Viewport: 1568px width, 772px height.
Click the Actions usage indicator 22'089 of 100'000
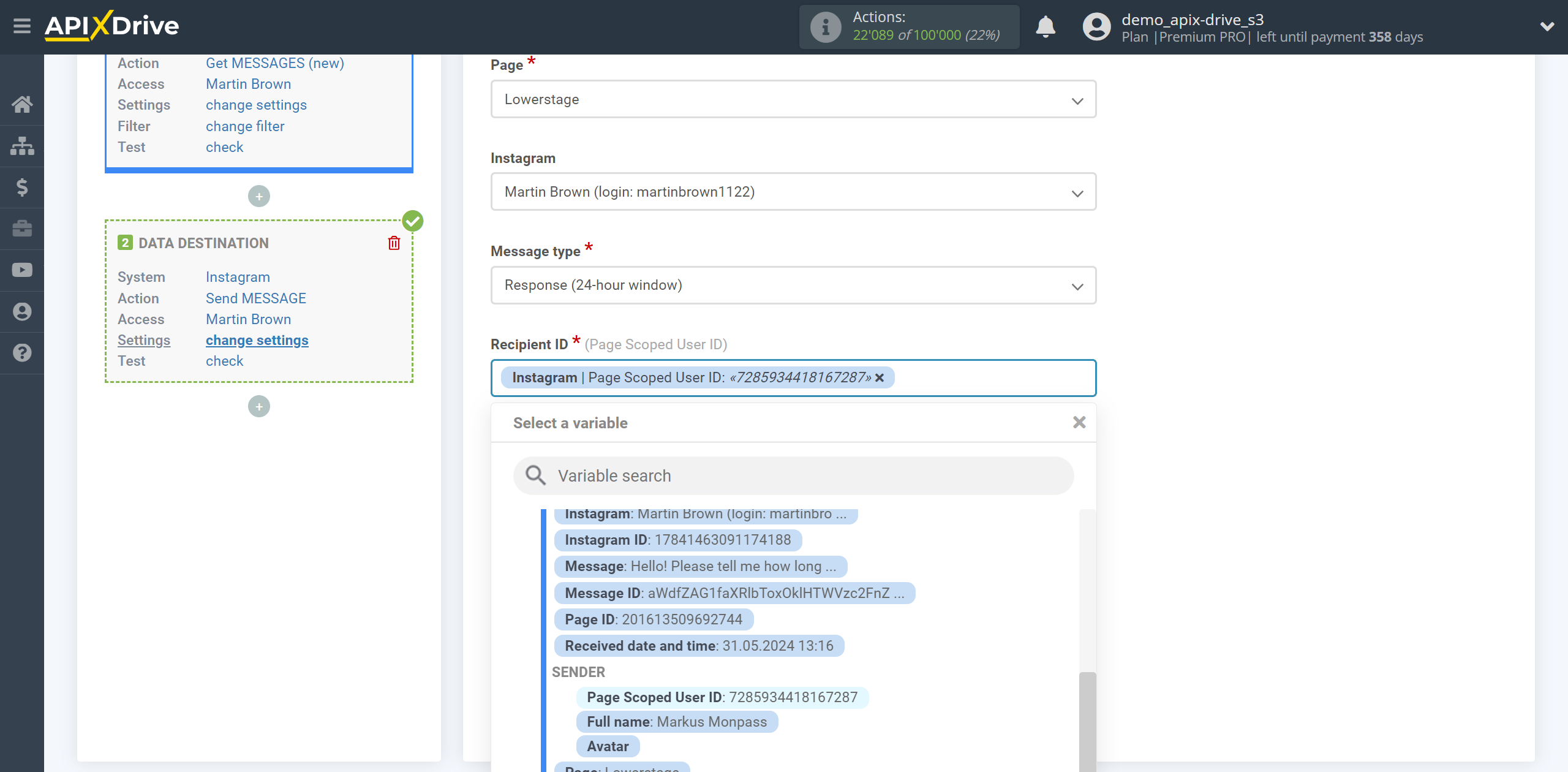pos(909,27)
